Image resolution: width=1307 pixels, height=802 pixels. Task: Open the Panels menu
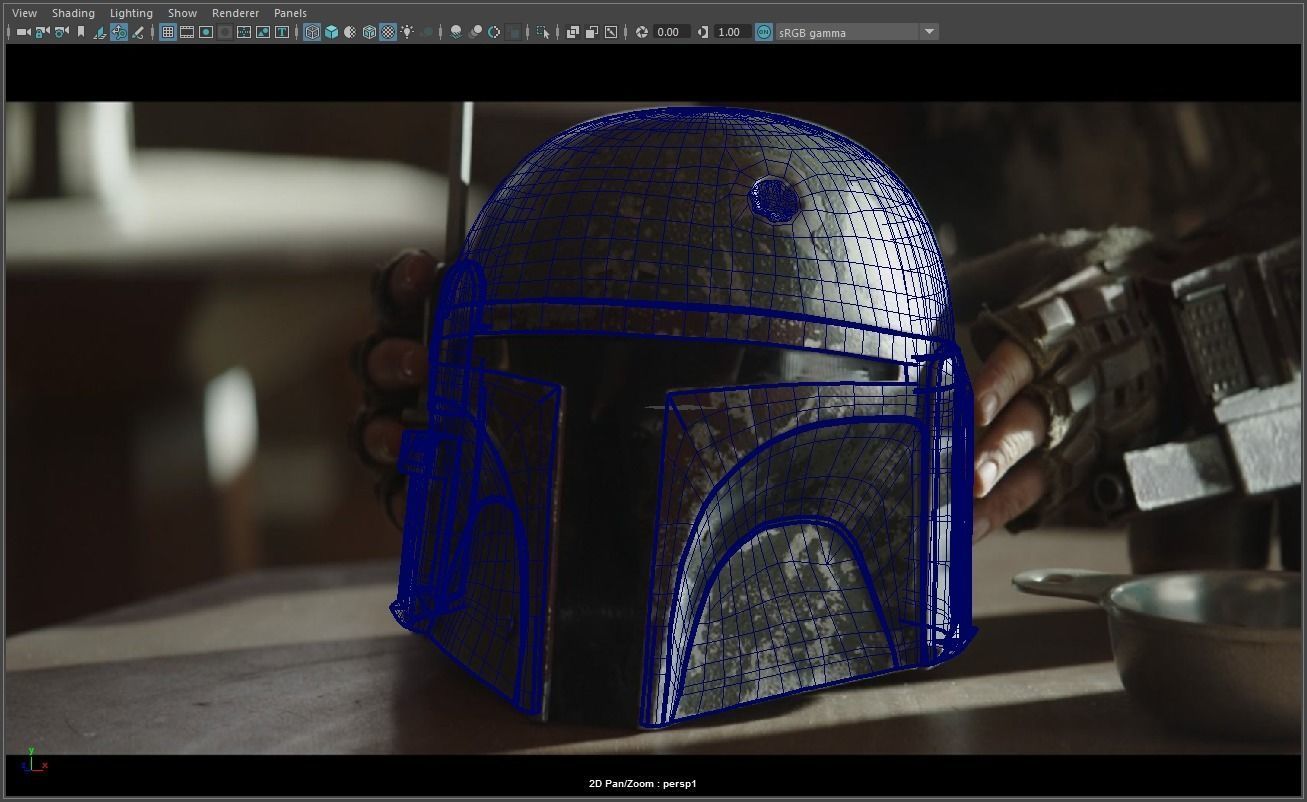point(290,13)
